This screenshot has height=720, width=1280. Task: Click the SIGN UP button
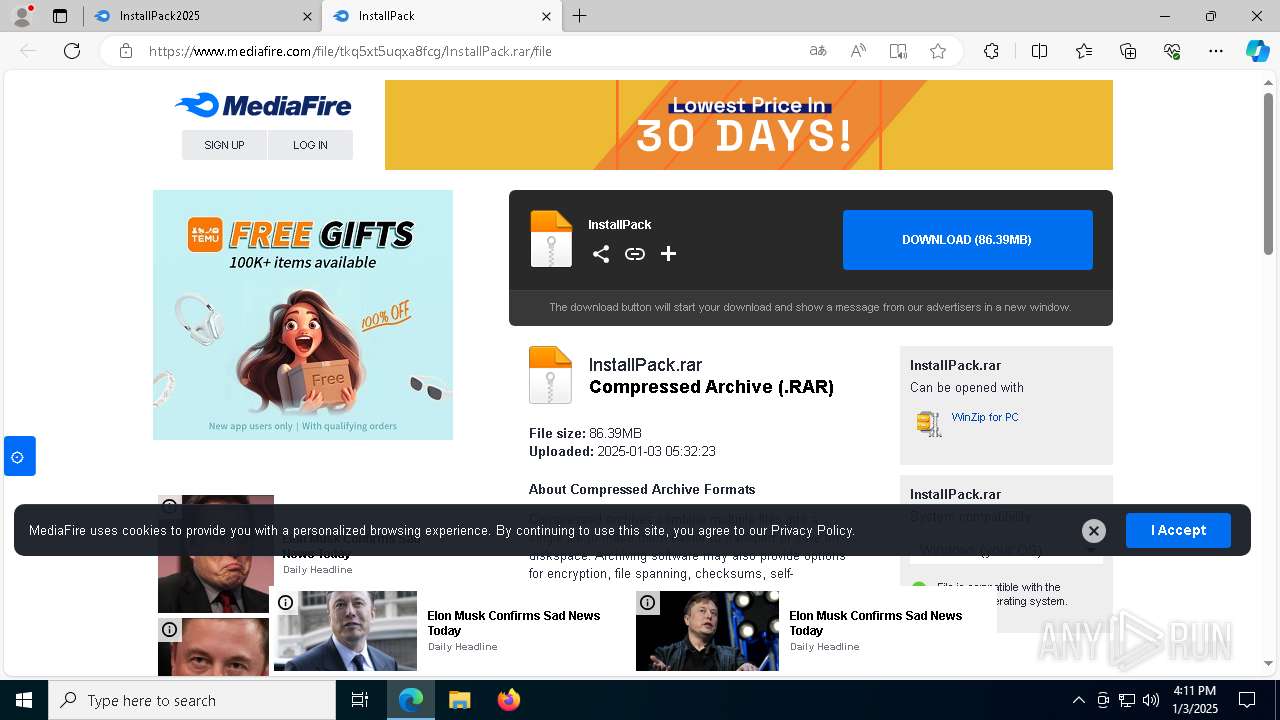click(x=224, y=145)
